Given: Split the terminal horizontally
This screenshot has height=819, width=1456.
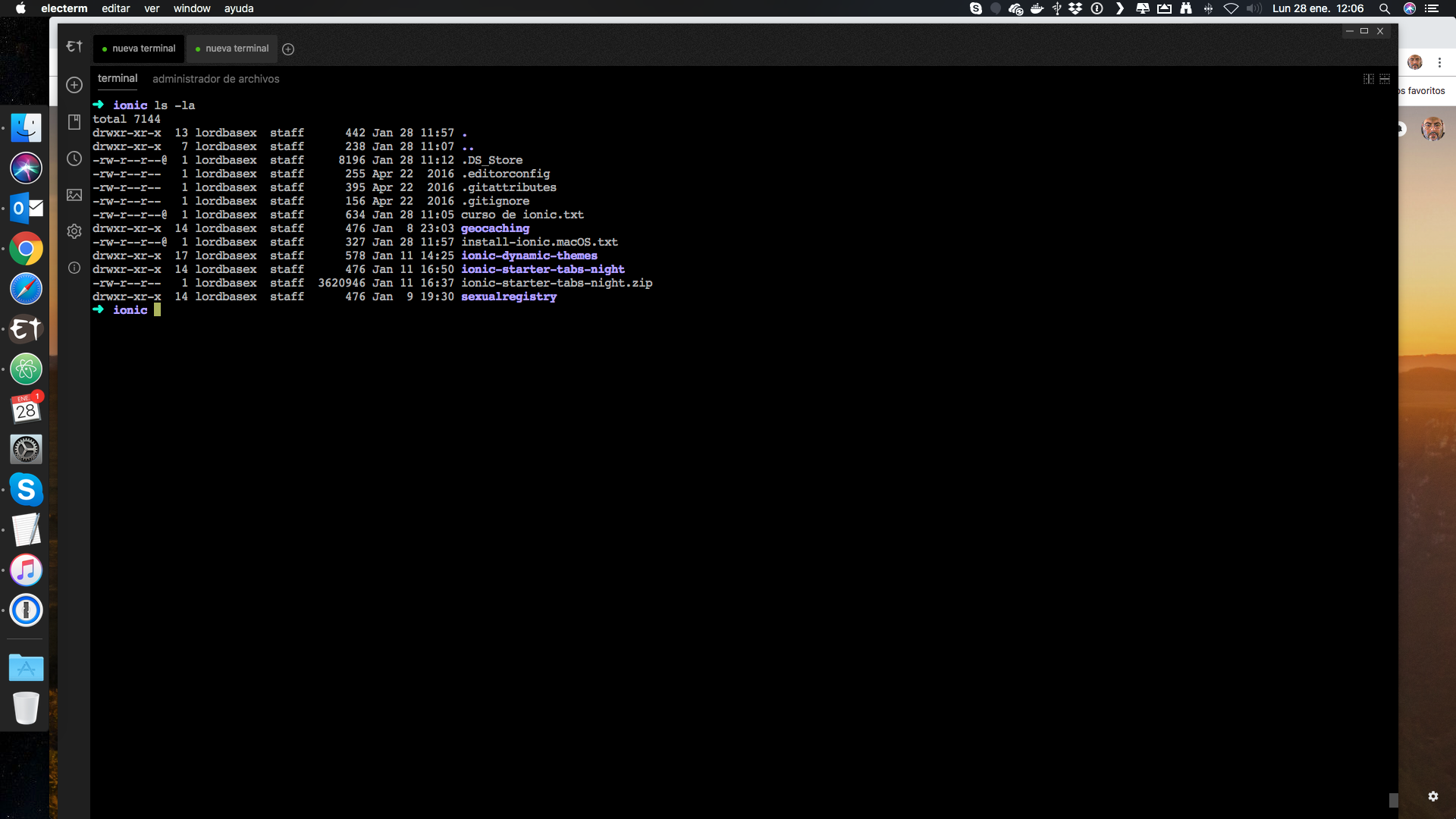Looking at the screenshot, I should pyautogui.click(x=1385, y=79).
